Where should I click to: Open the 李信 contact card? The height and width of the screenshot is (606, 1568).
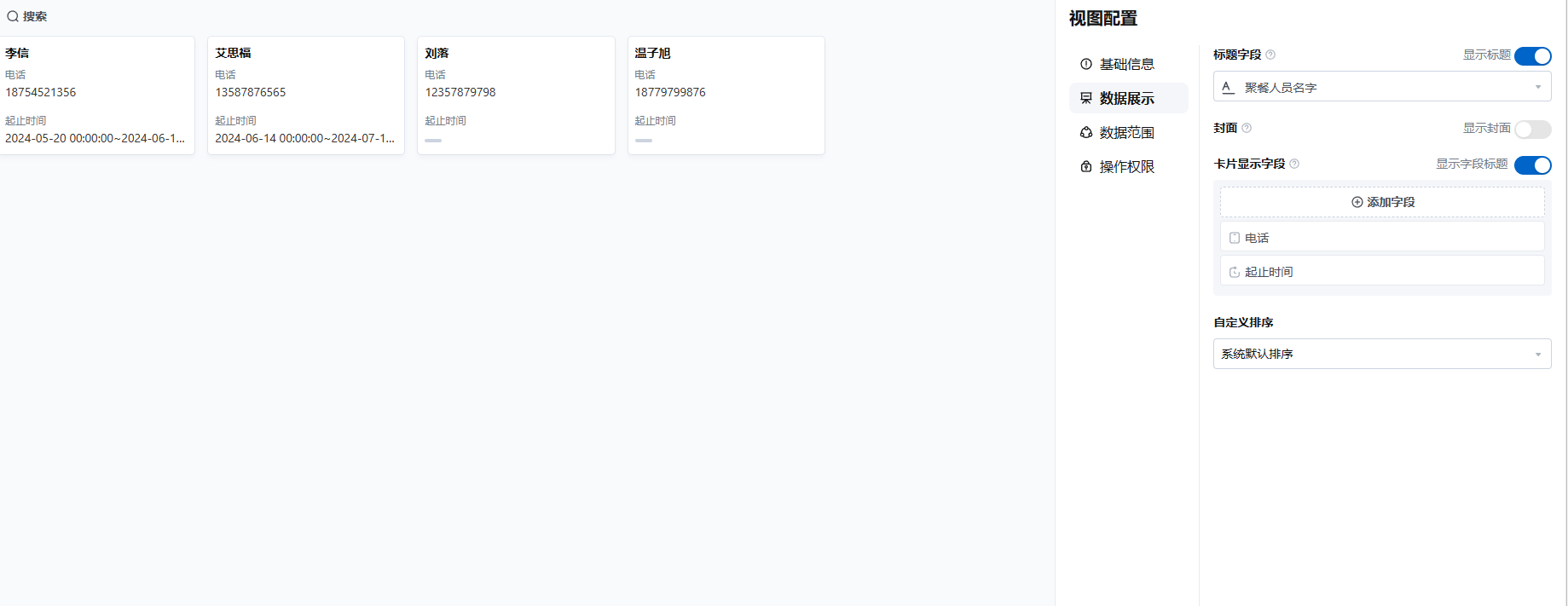(x=96, y=95)
